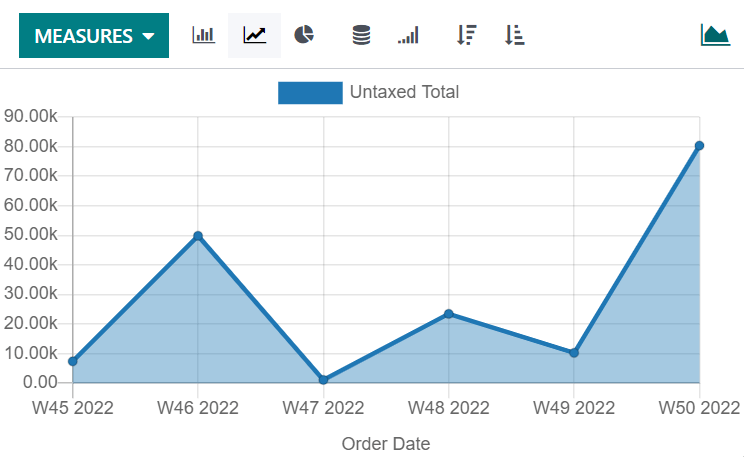Switch to pie chart view

(x=305, y=36)
